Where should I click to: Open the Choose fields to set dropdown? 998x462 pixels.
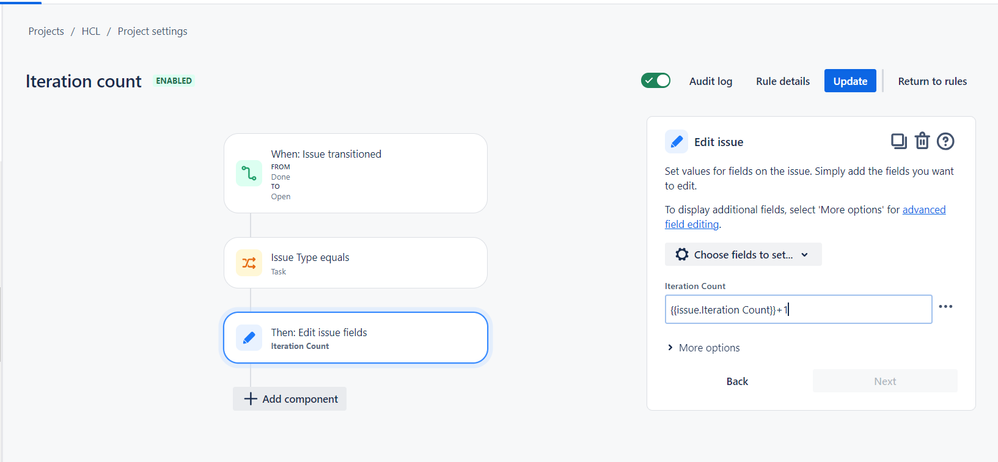[x=743, y=255]
